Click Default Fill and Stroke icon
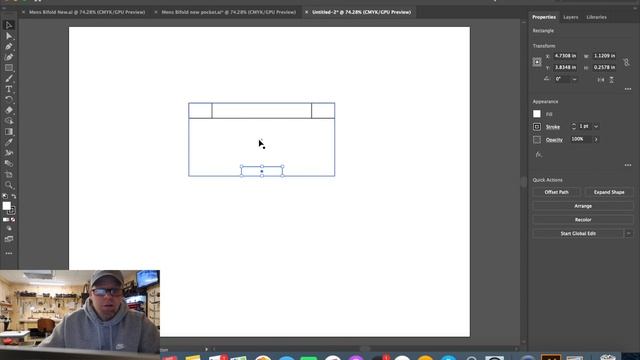Image resolution: width=640 pixels, height=360 pixels. (x=5, y=196)
